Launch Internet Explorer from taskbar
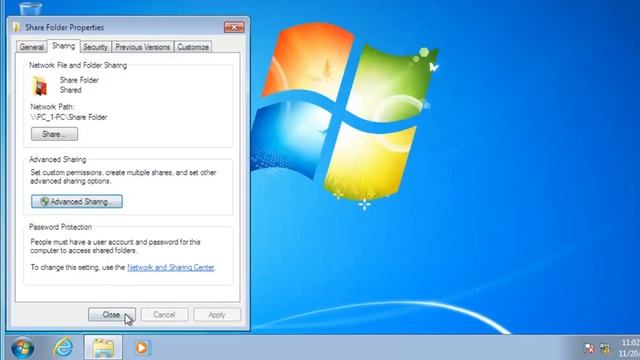 pyautogui.click(x=63, y=348)
